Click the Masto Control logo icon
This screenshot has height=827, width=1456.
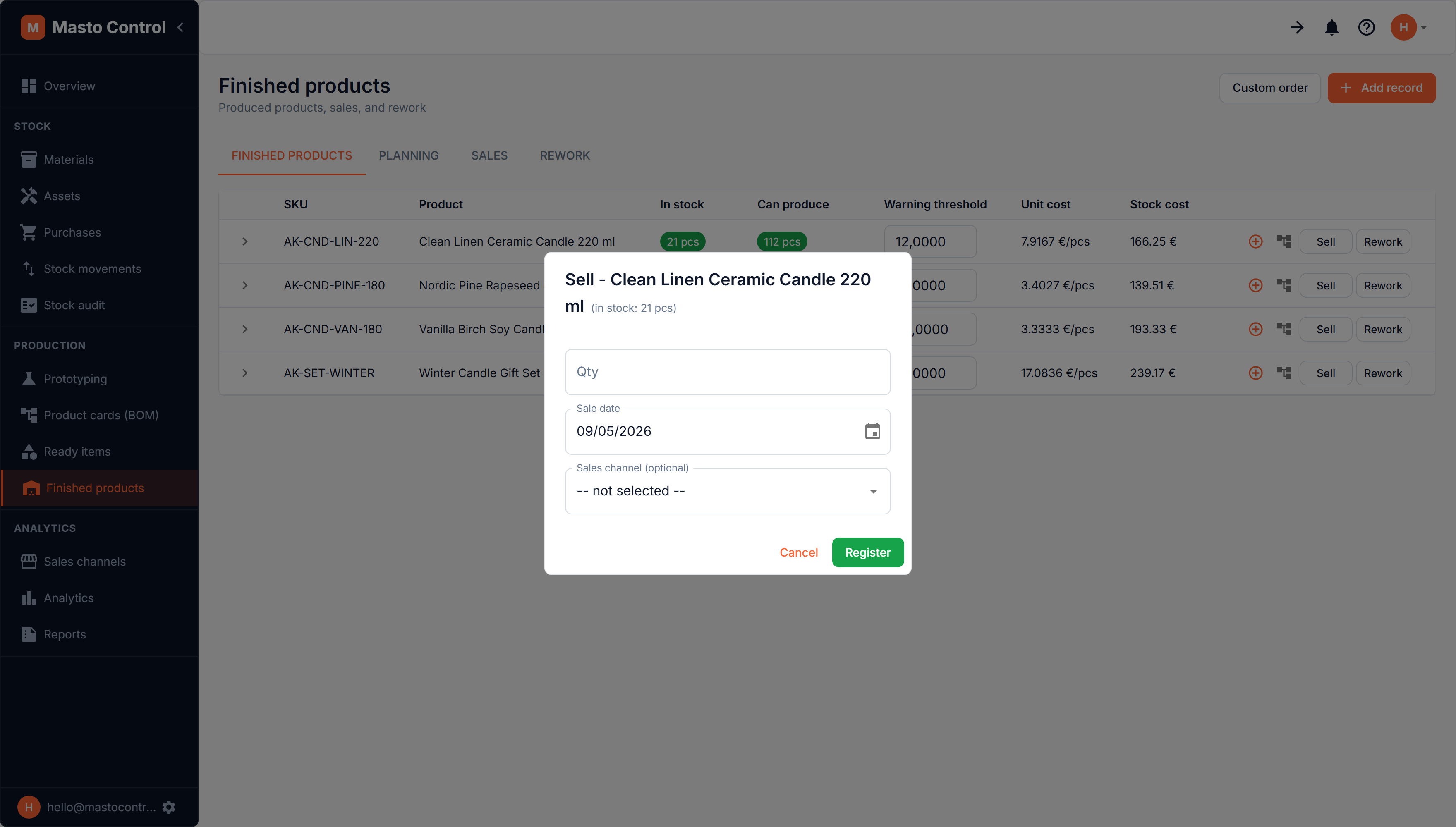[x=33, y=27]
